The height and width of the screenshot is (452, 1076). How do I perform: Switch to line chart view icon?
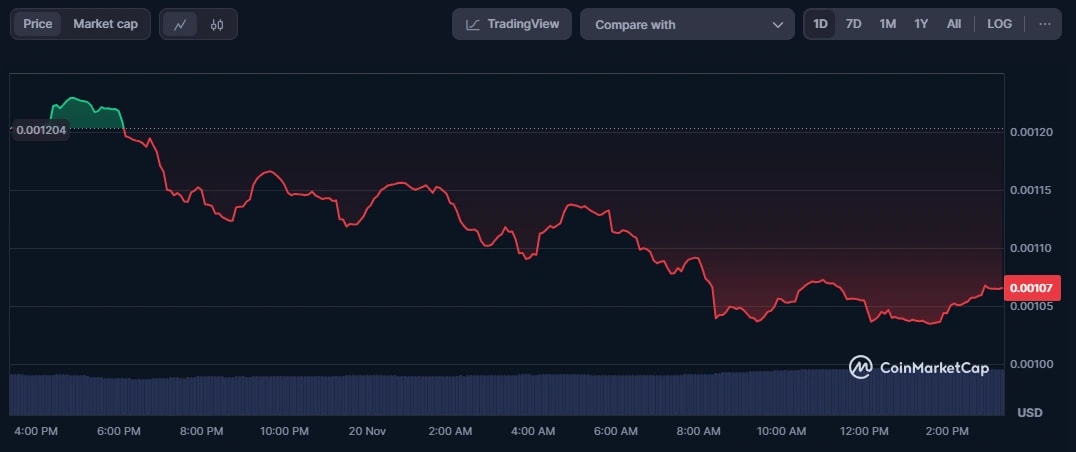coord(180,24)
